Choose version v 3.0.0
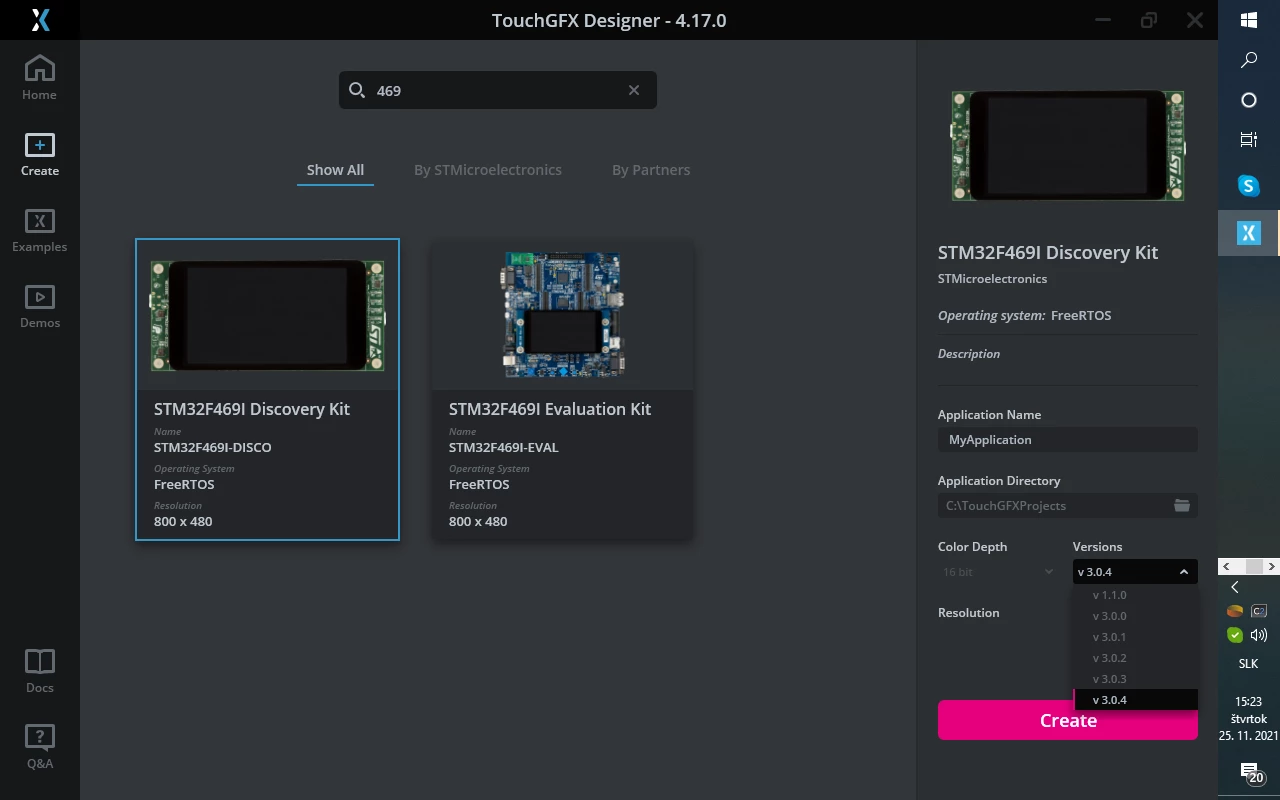1280x800 pixels. coord(1135,616)
